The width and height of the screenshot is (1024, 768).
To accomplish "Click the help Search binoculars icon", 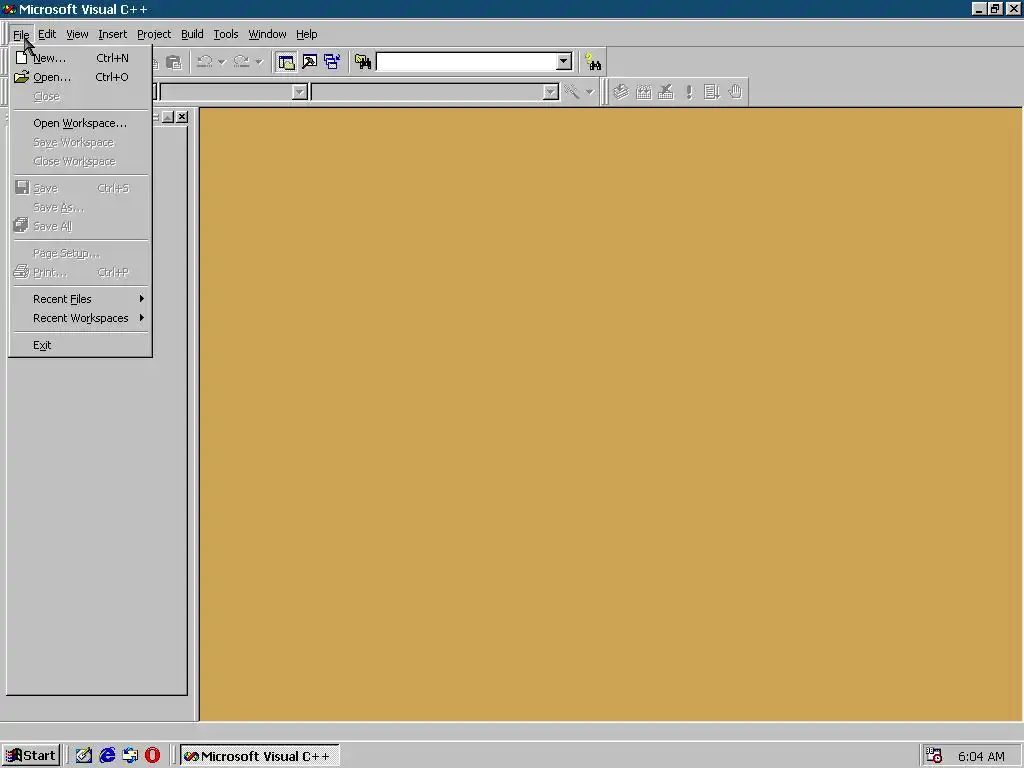I will coord(593,62).
